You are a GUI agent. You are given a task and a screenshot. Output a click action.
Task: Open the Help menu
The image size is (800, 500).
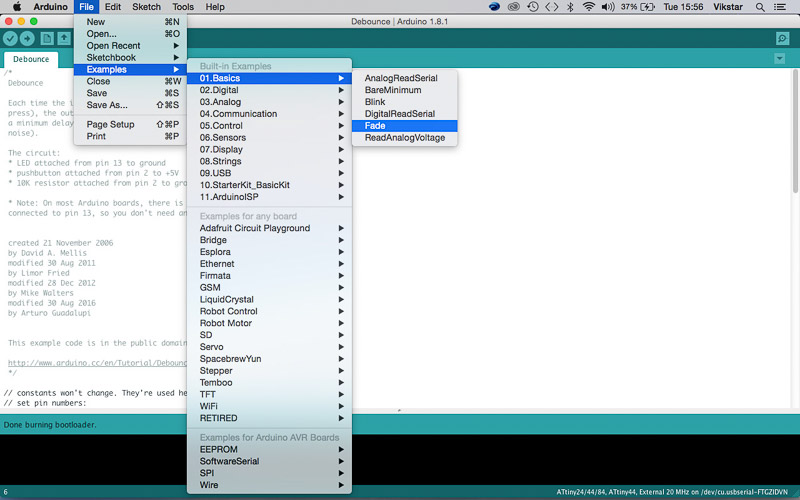coord(215,7)
